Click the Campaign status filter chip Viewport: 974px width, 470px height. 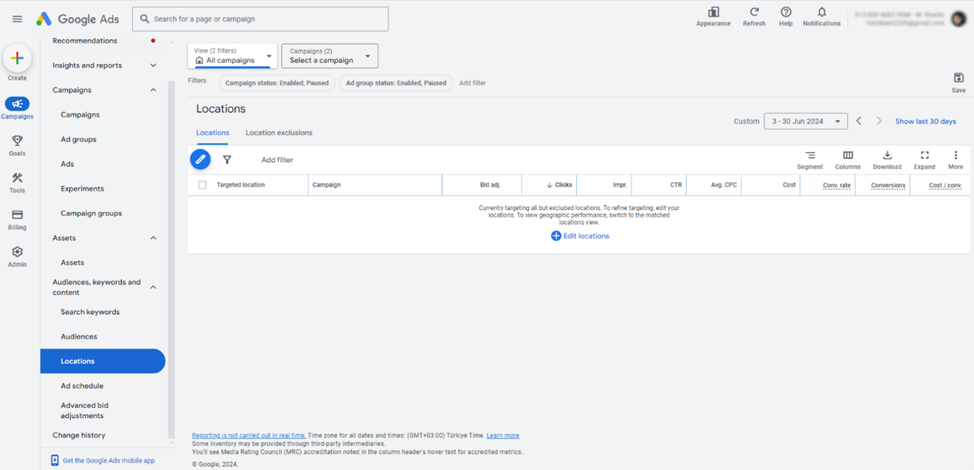[x=276, y=83]
